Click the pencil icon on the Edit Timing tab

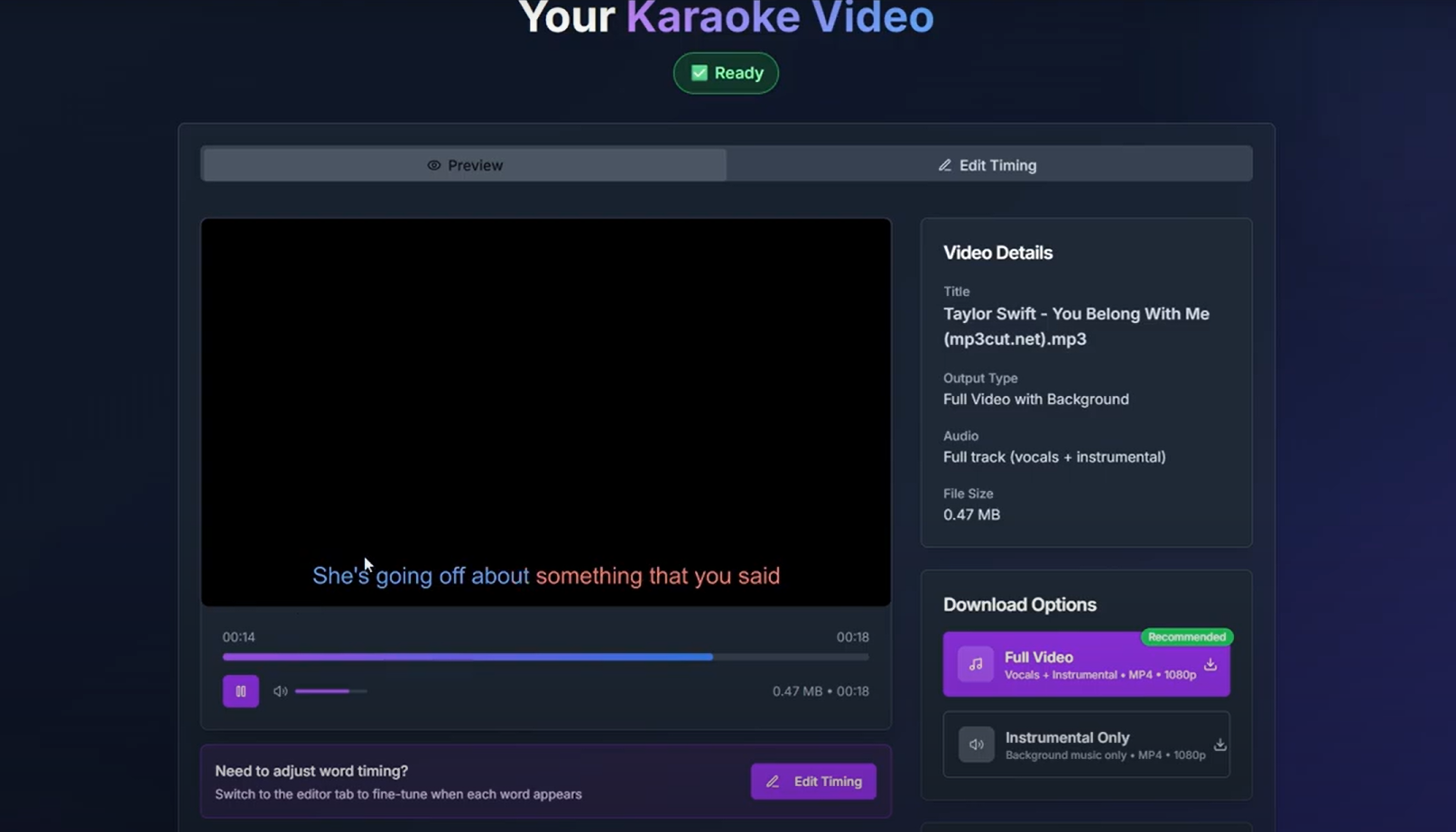click(x=944, y=165)
